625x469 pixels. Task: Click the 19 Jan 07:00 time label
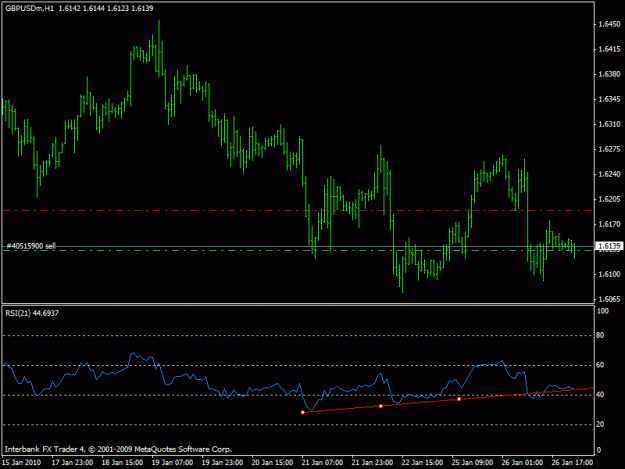coord(172,463)
